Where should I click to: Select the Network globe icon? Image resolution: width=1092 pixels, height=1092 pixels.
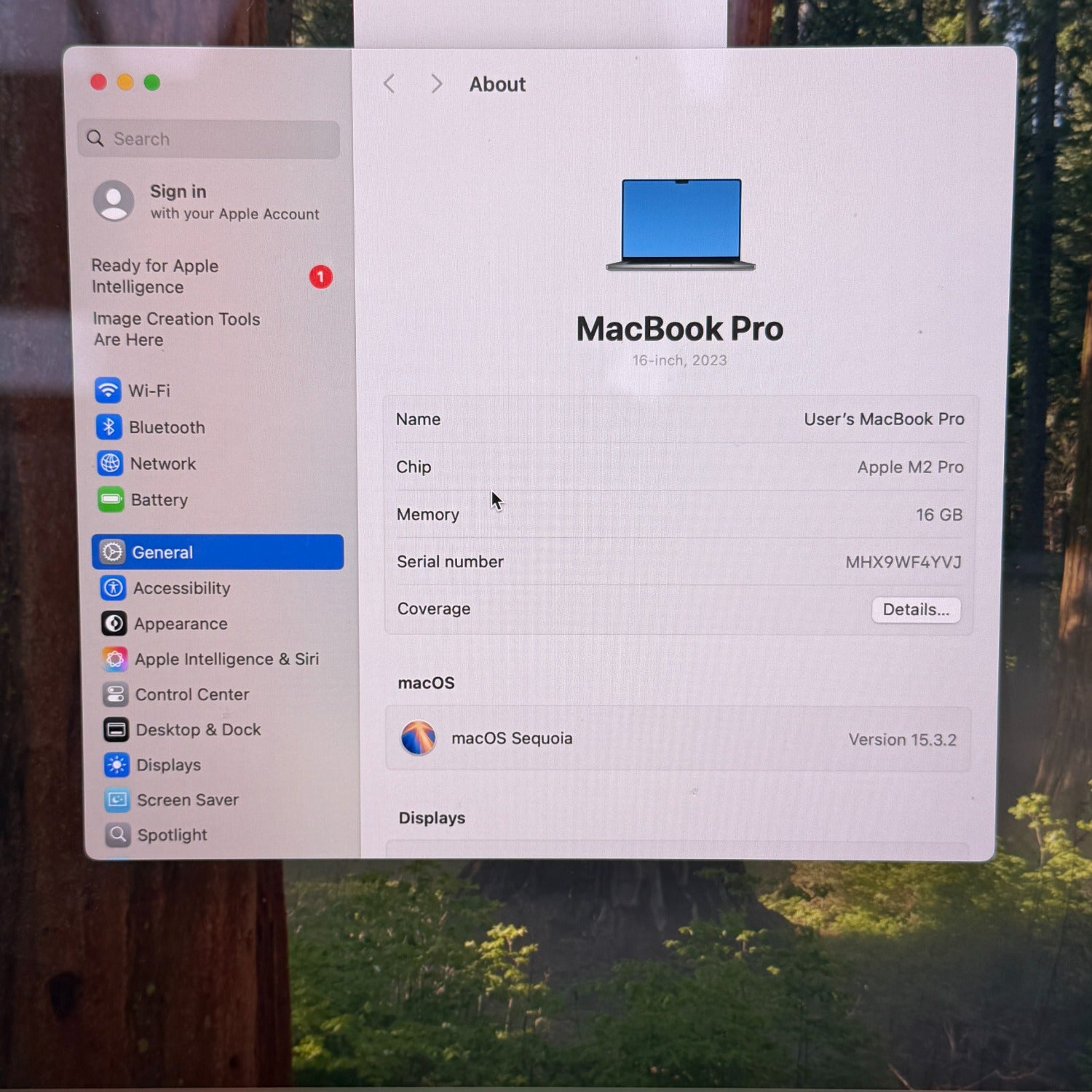110,463
